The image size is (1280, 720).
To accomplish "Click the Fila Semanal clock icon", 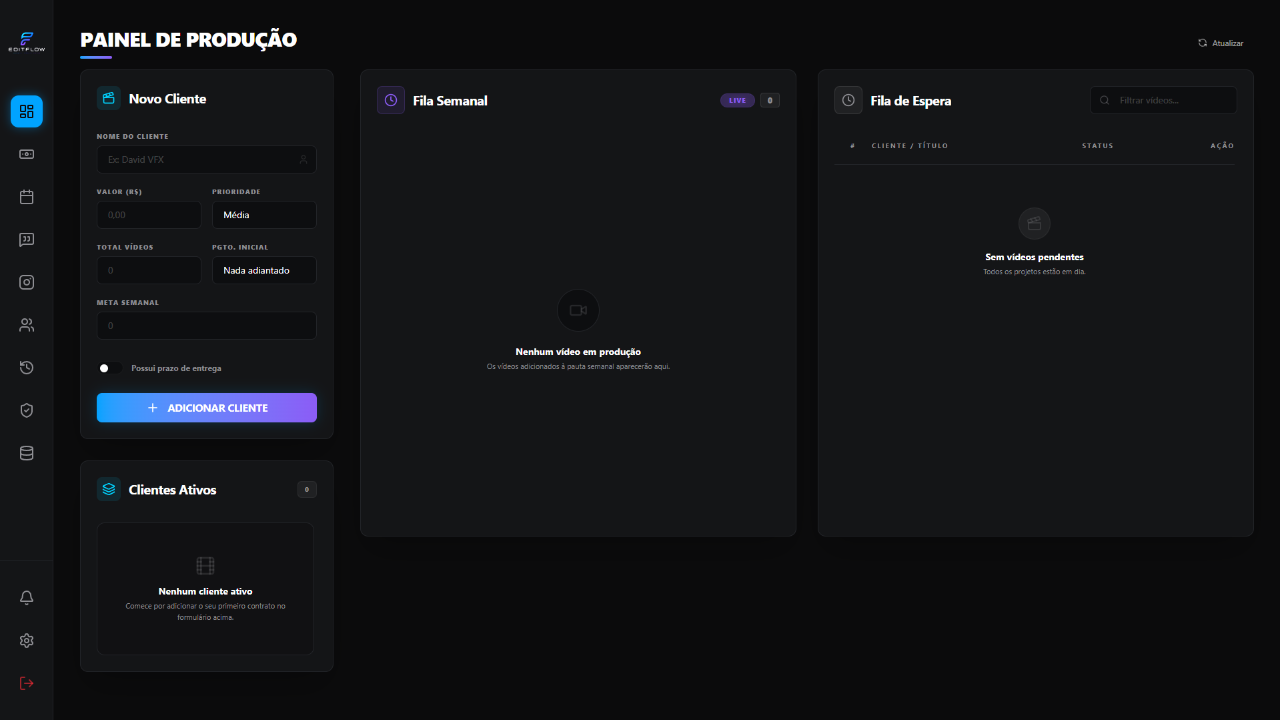I will [391, 100].
